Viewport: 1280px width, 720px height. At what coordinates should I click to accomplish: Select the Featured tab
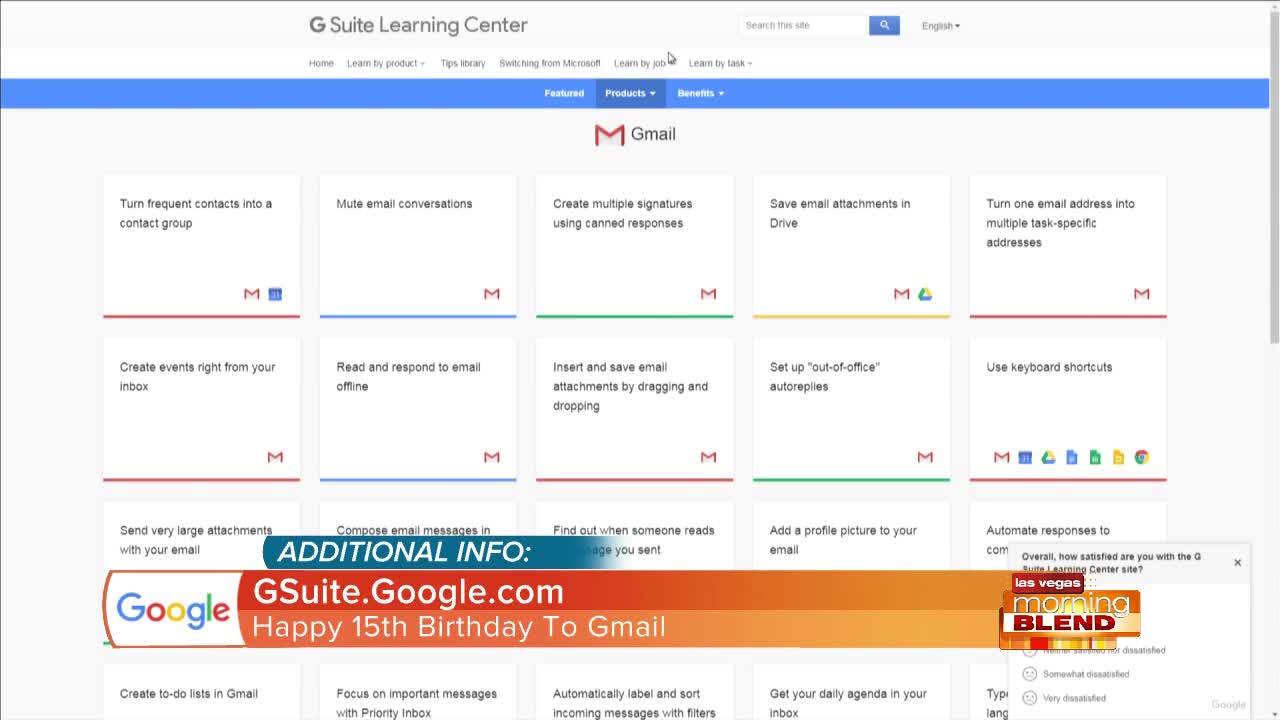tap(564, 93)
